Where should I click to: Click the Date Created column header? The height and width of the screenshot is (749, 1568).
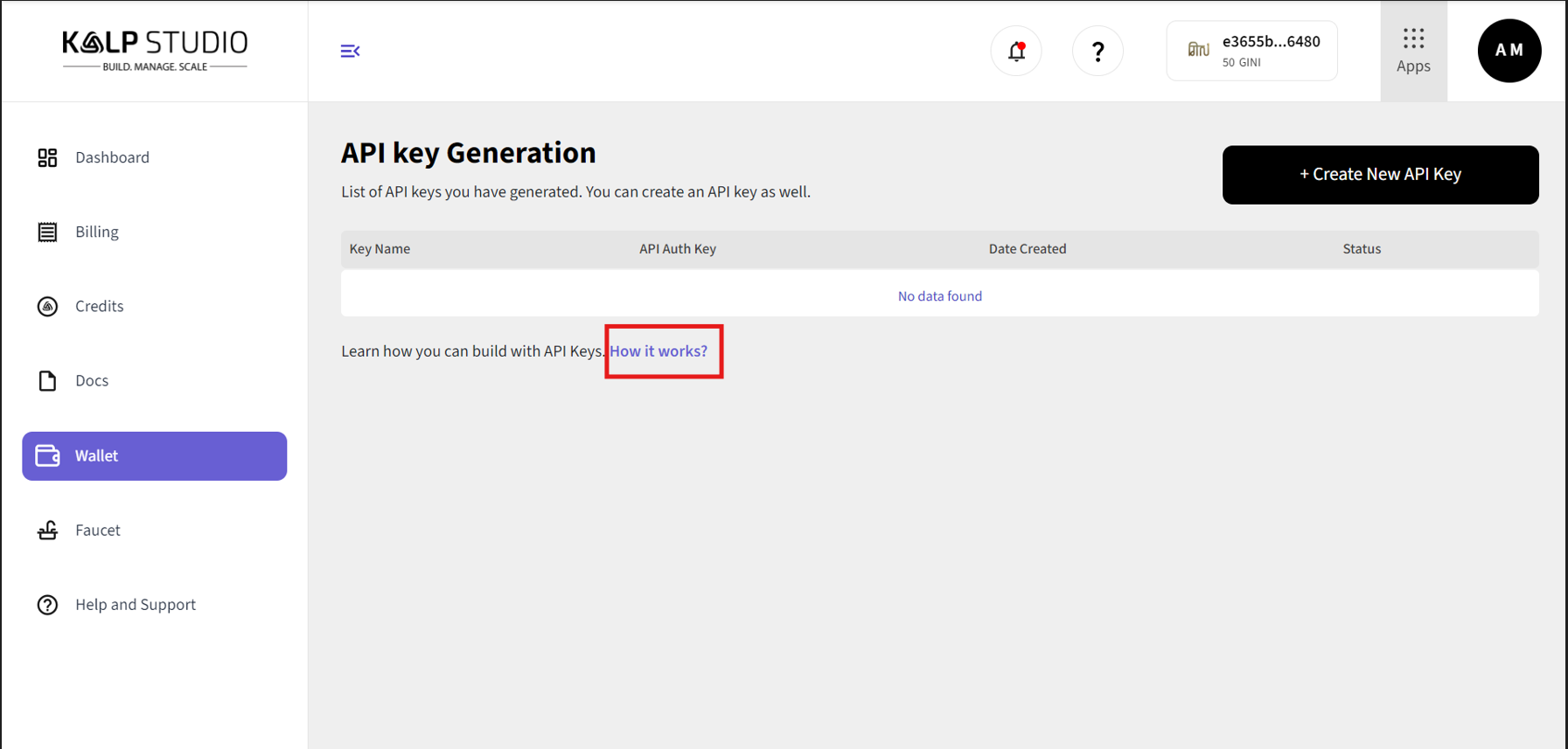[1027, 249]
